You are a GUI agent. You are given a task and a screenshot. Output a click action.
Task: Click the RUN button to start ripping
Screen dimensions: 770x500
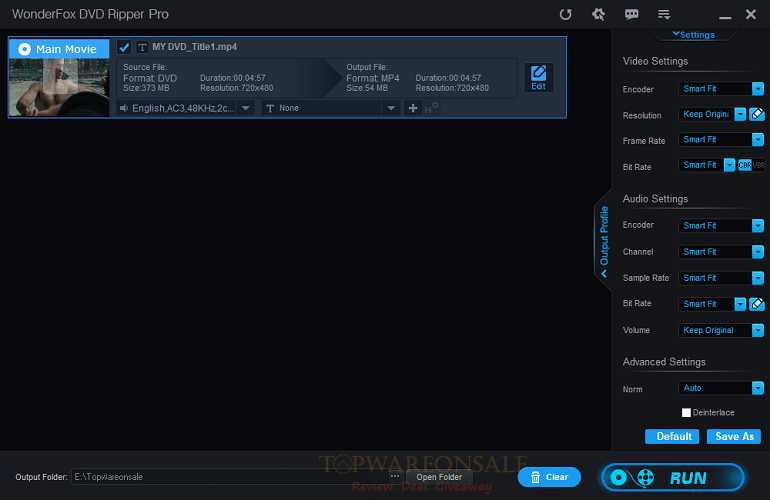[x=673, y=477]
